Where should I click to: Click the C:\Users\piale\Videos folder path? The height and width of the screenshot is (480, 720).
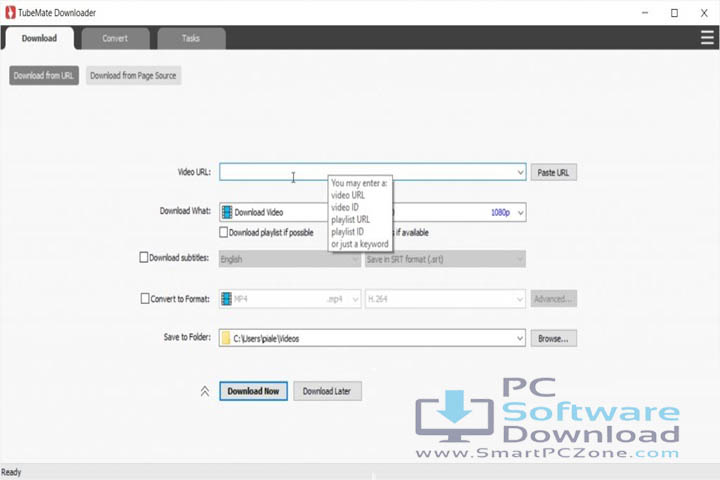(266, 339)
